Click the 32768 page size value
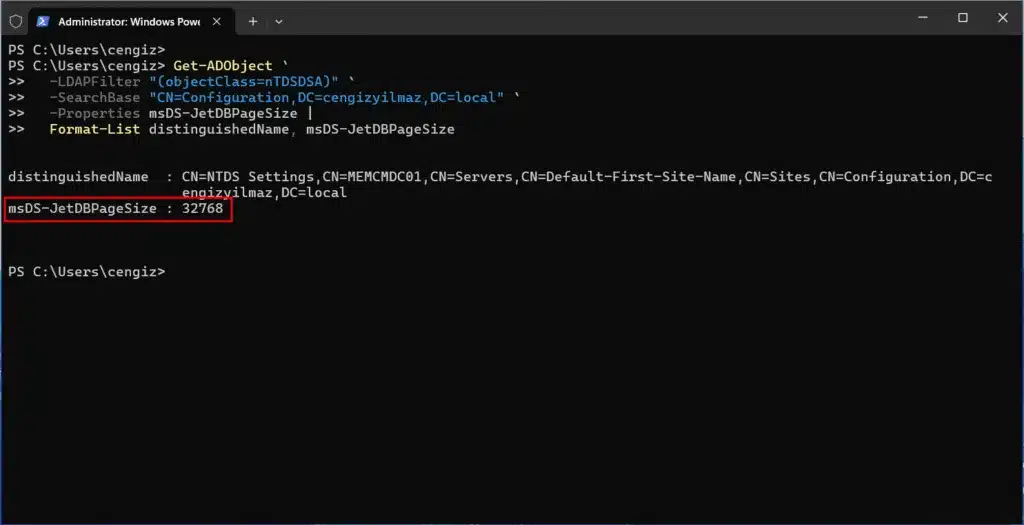The image size is (1024, 525). click(203, 208)
